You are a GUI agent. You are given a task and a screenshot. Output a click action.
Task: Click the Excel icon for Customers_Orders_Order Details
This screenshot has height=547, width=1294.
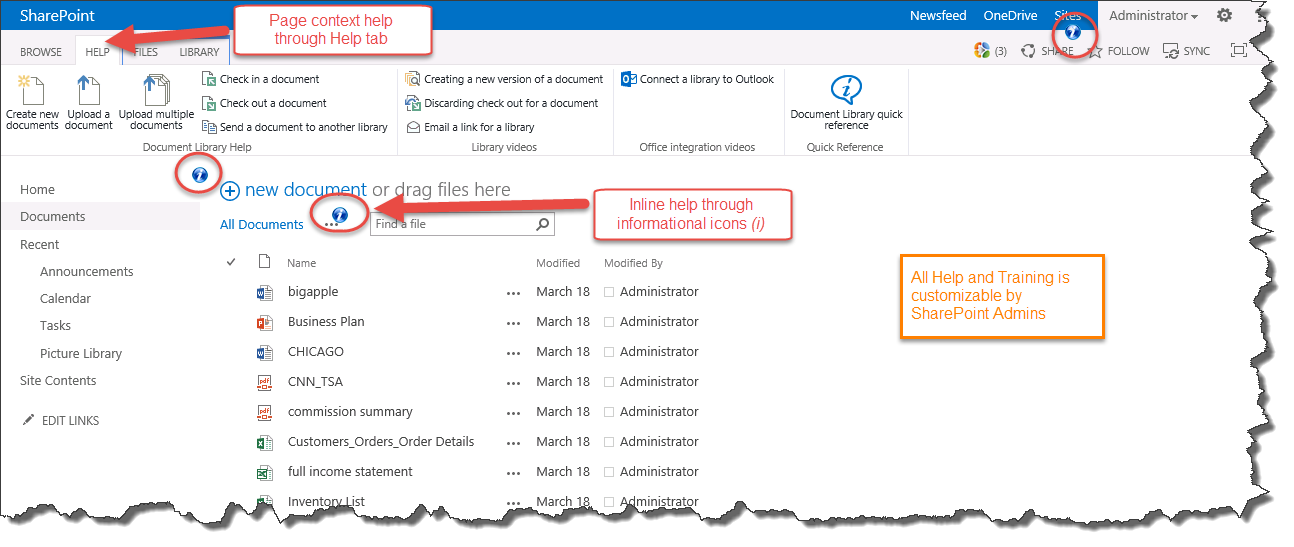265,442
